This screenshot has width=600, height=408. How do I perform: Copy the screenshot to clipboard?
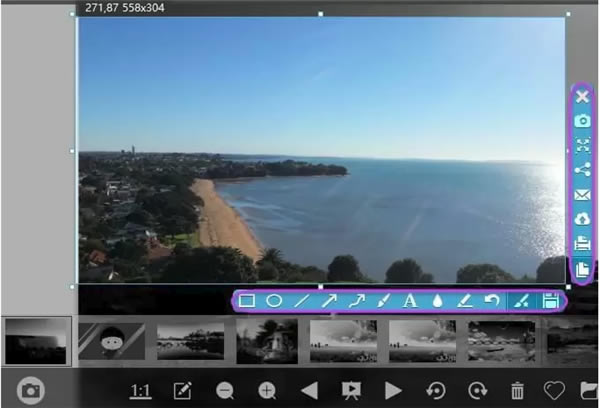tap(582, 269)
